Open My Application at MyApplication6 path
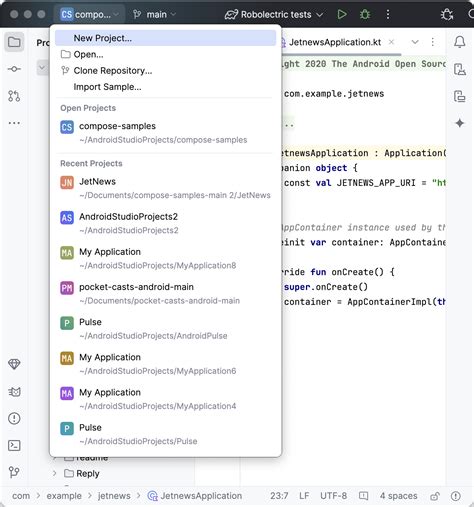474x507 pixels. coord(165,364)
